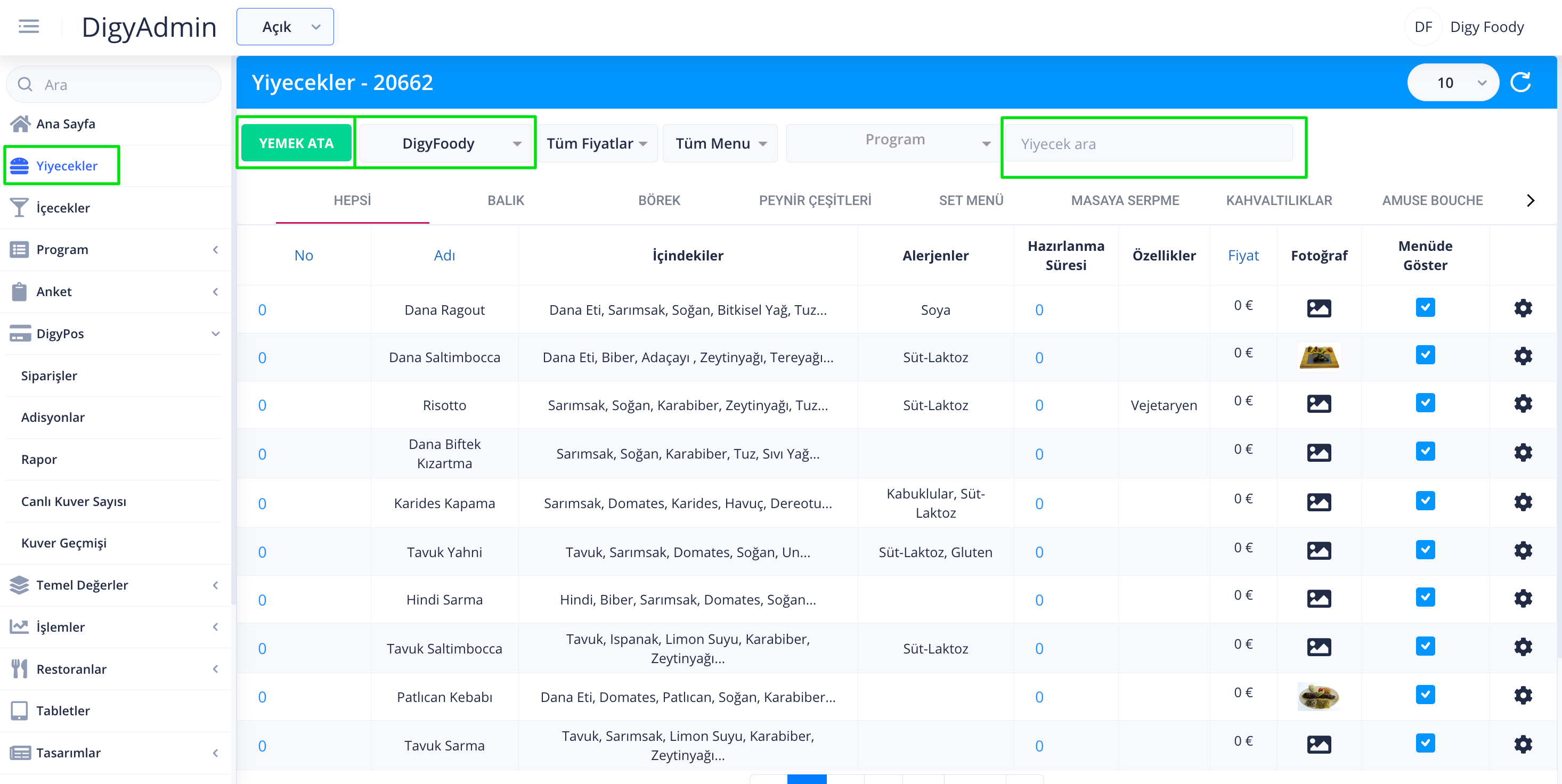Open Tabletler from the sidebar
The height and width of the screenshot is (784, 1562).
(x=63, y=710)
